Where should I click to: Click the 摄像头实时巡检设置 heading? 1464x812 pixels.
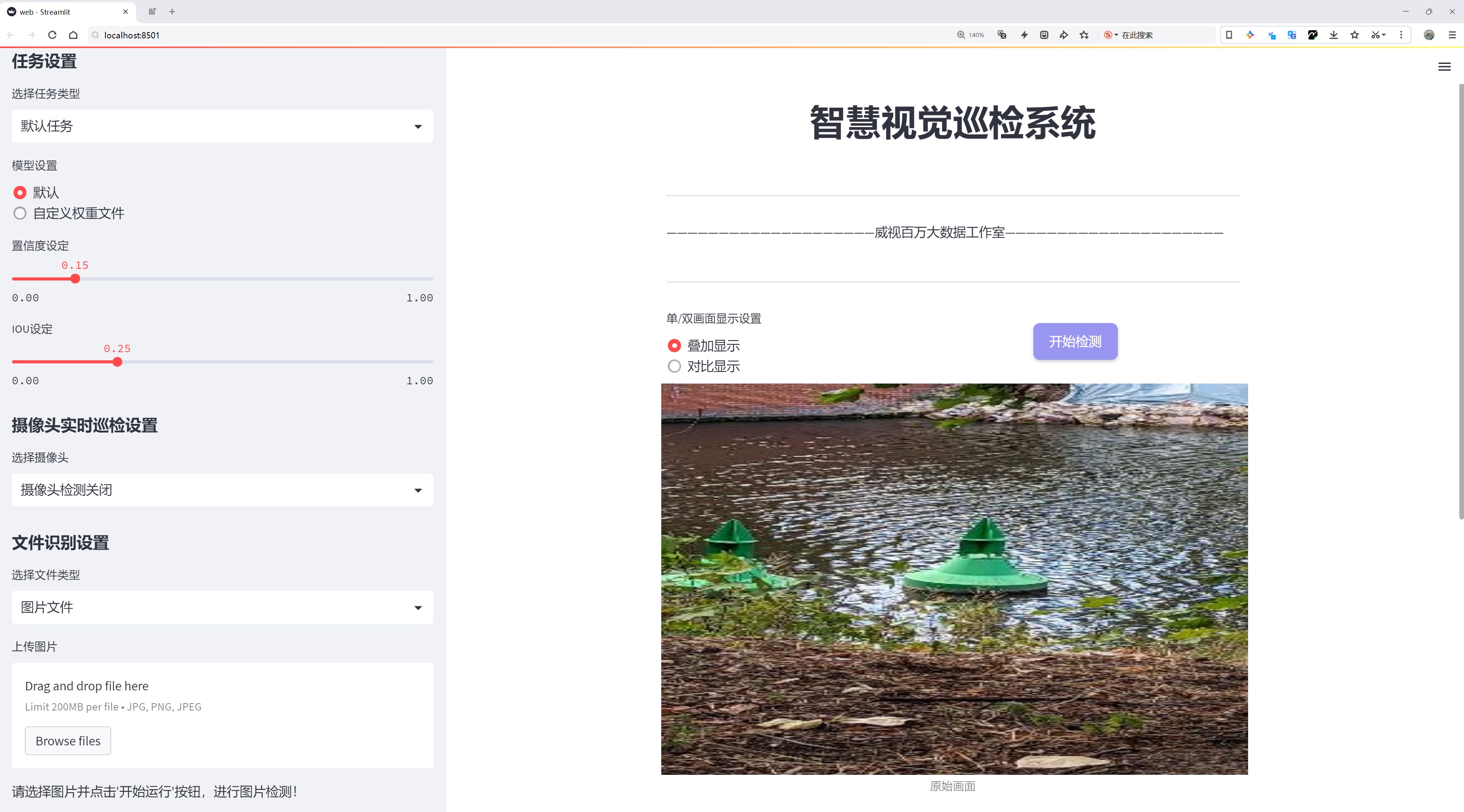84,425
